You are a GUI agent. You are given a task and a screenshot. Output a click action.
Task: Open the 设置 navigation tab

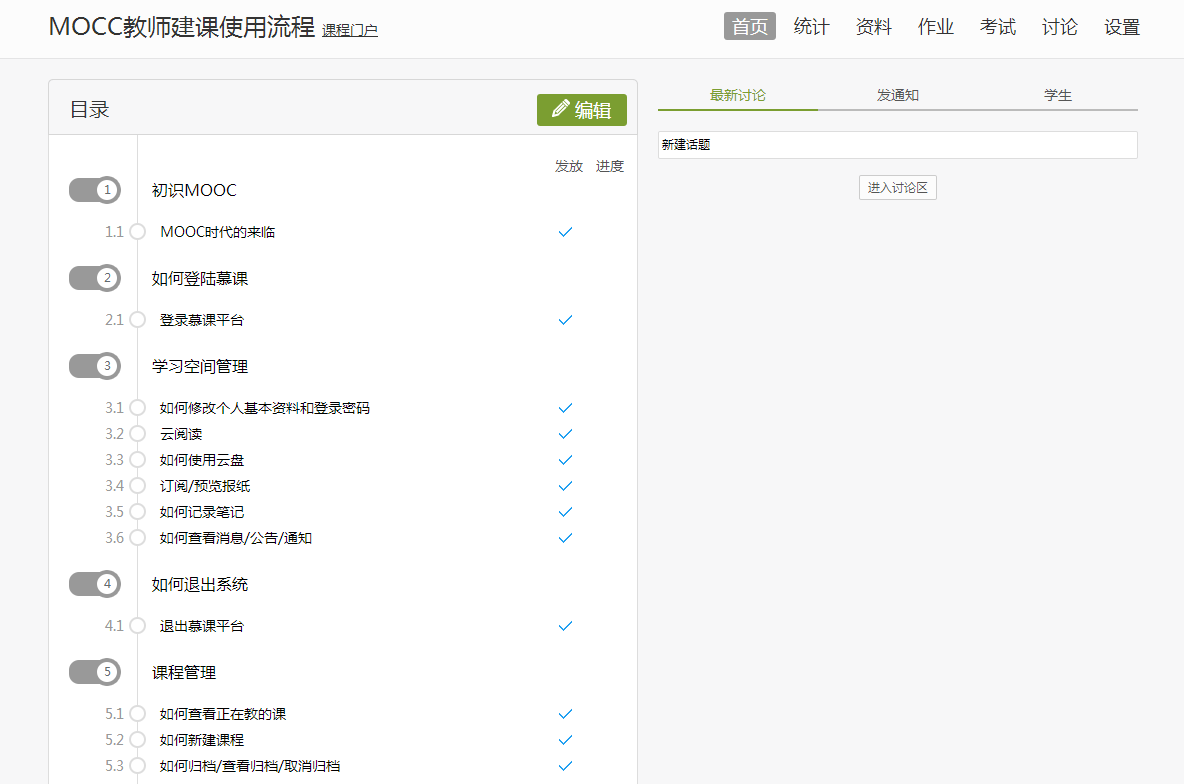pos(1121,26)
